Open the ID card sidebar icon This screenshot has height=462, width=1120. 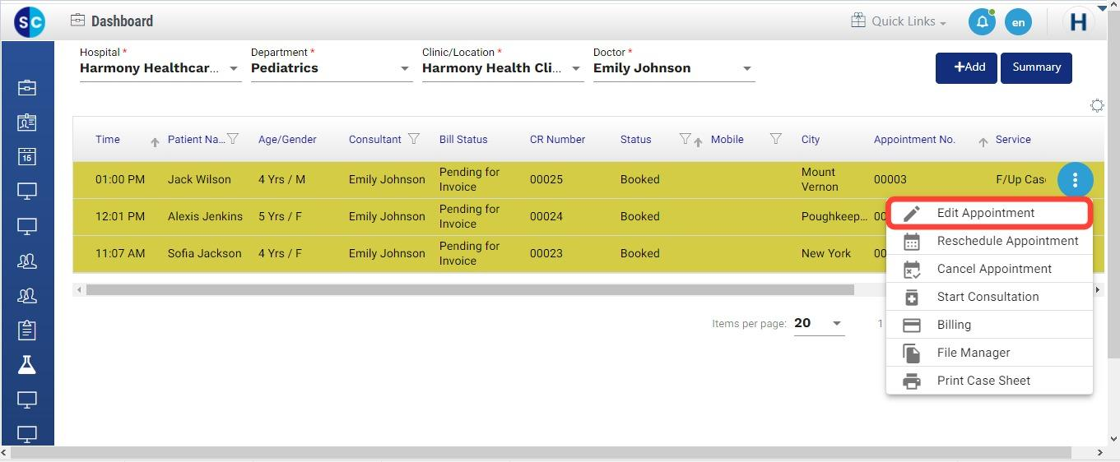tap(26, 122)
